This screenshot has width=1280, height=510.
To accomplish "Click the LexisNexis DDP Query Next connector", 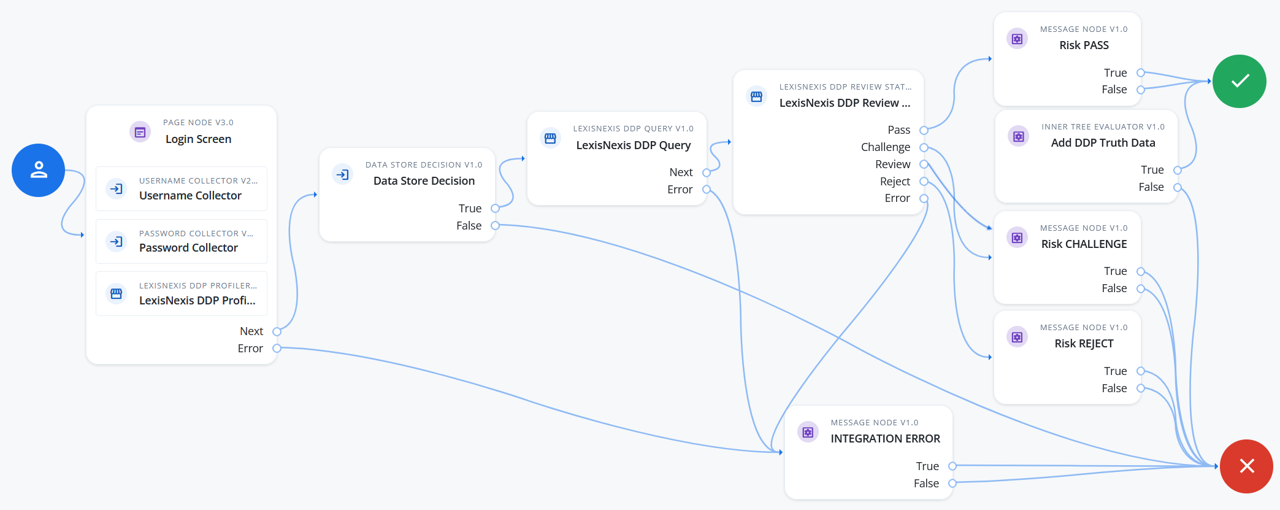I will [707, 172].
